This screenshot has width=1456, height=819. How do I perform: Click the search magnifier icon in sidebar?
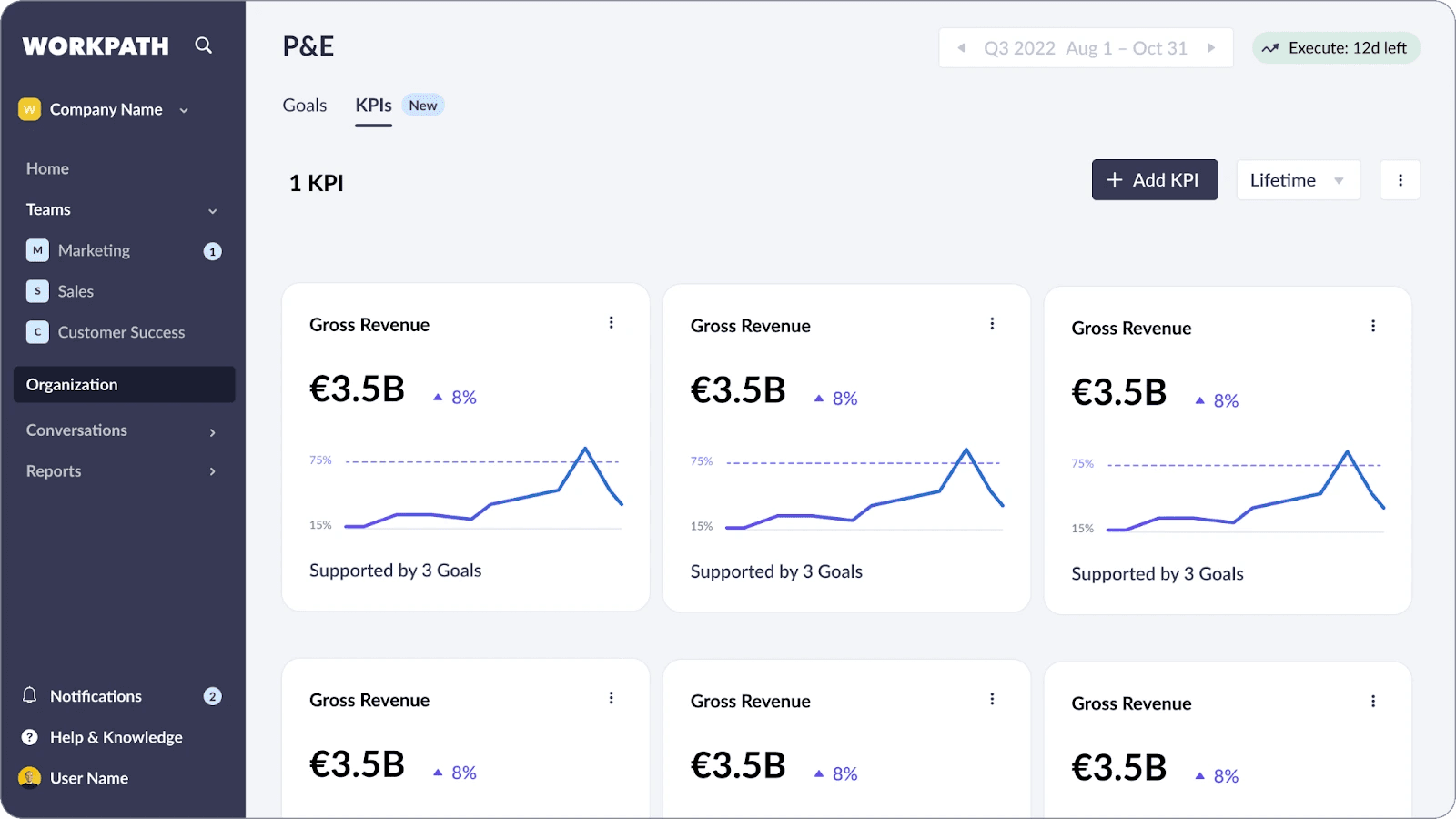click(x=203, y=45)
